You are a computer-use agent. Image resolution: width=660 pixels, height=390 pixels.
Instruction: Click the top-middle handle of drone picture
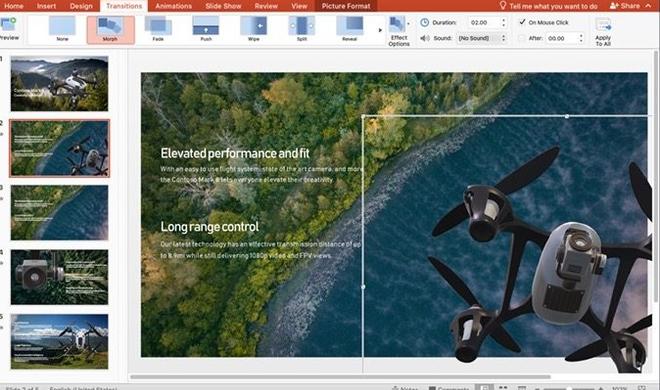(567, 116)
